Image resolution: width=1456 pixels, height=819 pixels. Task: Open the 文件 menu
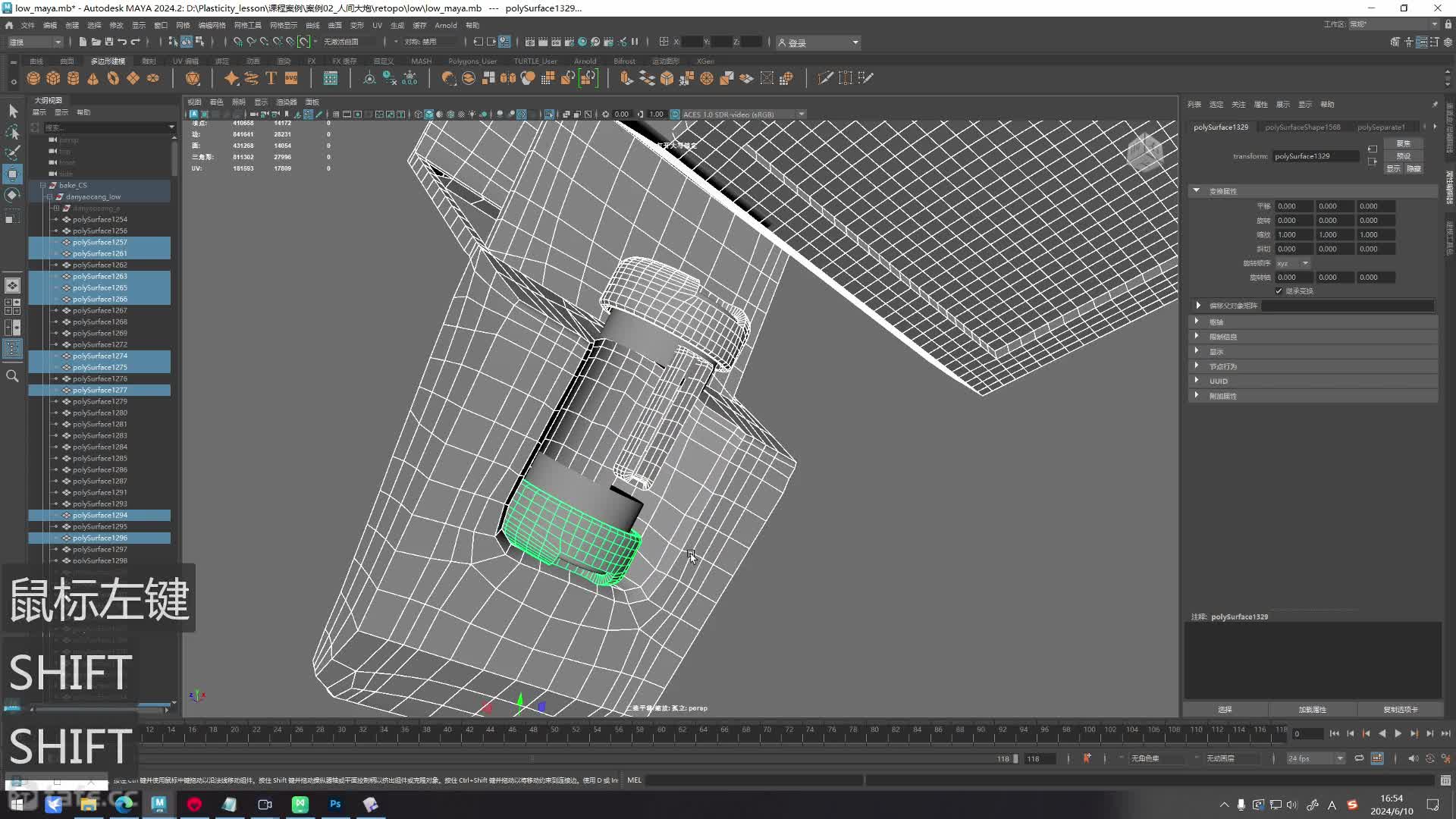(27, 25)
